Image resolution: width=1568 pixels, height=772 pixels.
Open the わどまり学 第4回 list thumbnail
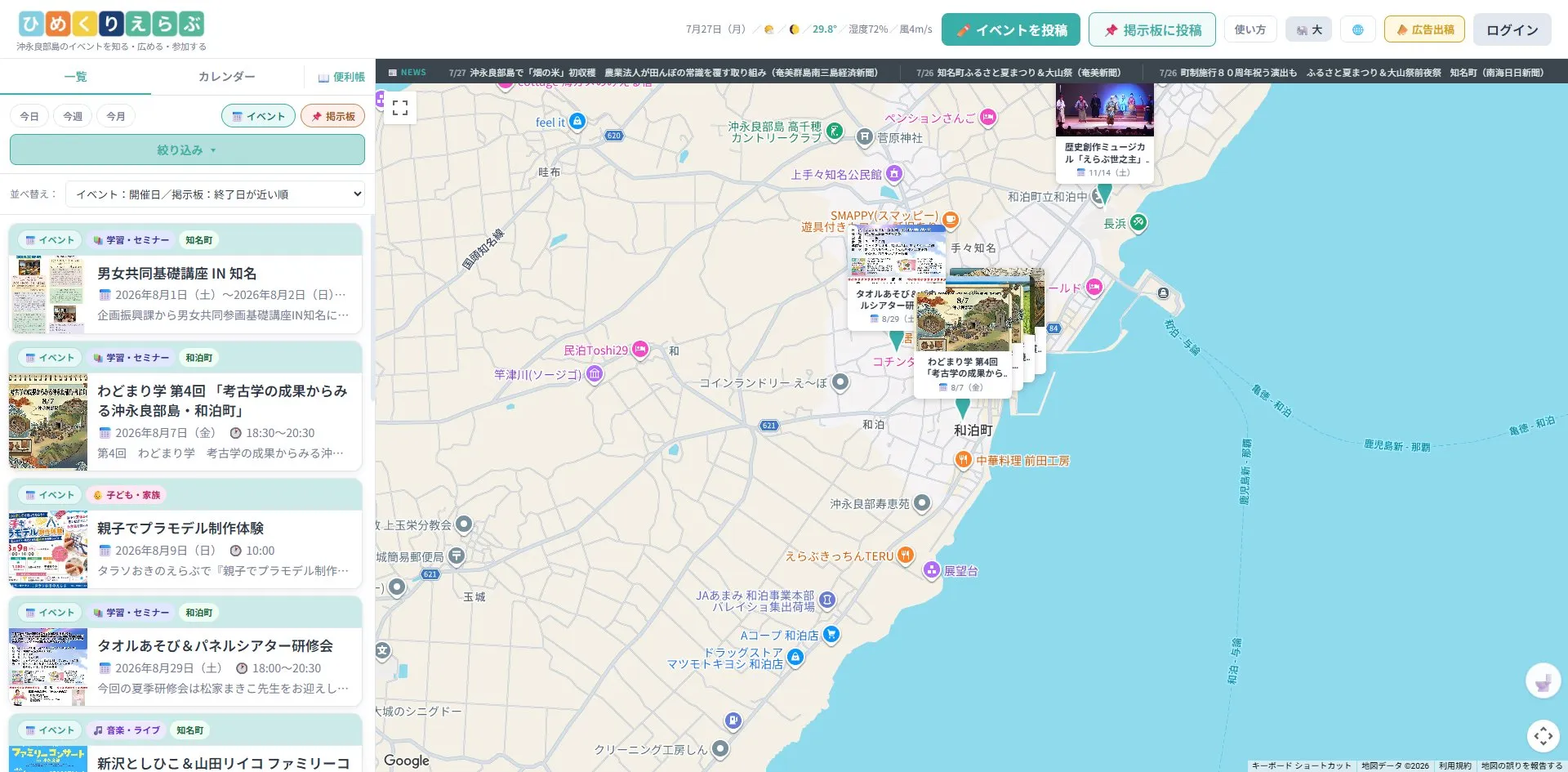click(x=48, y=422)
